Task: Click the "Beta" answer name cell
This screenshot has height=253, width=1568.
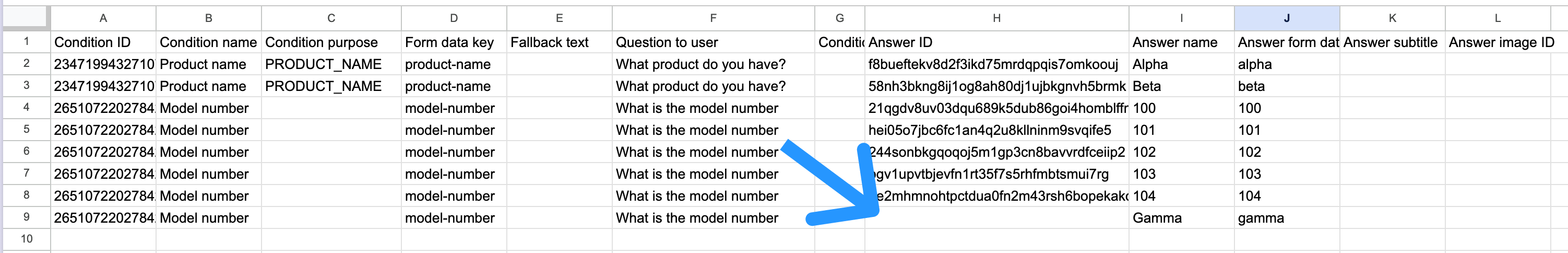Action: (x=1181, y=86)
